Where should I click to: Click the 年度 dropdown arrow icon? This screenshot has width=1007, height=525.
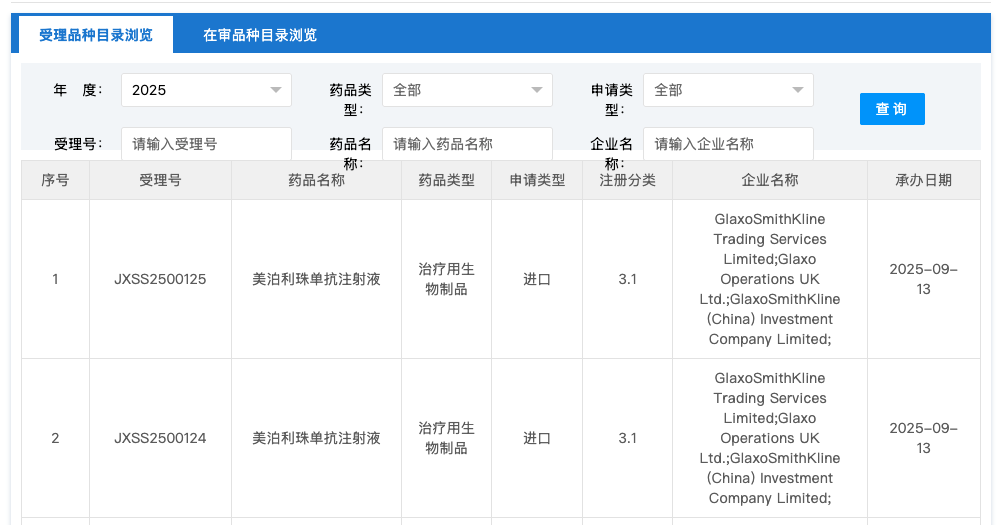pos(276,90)
